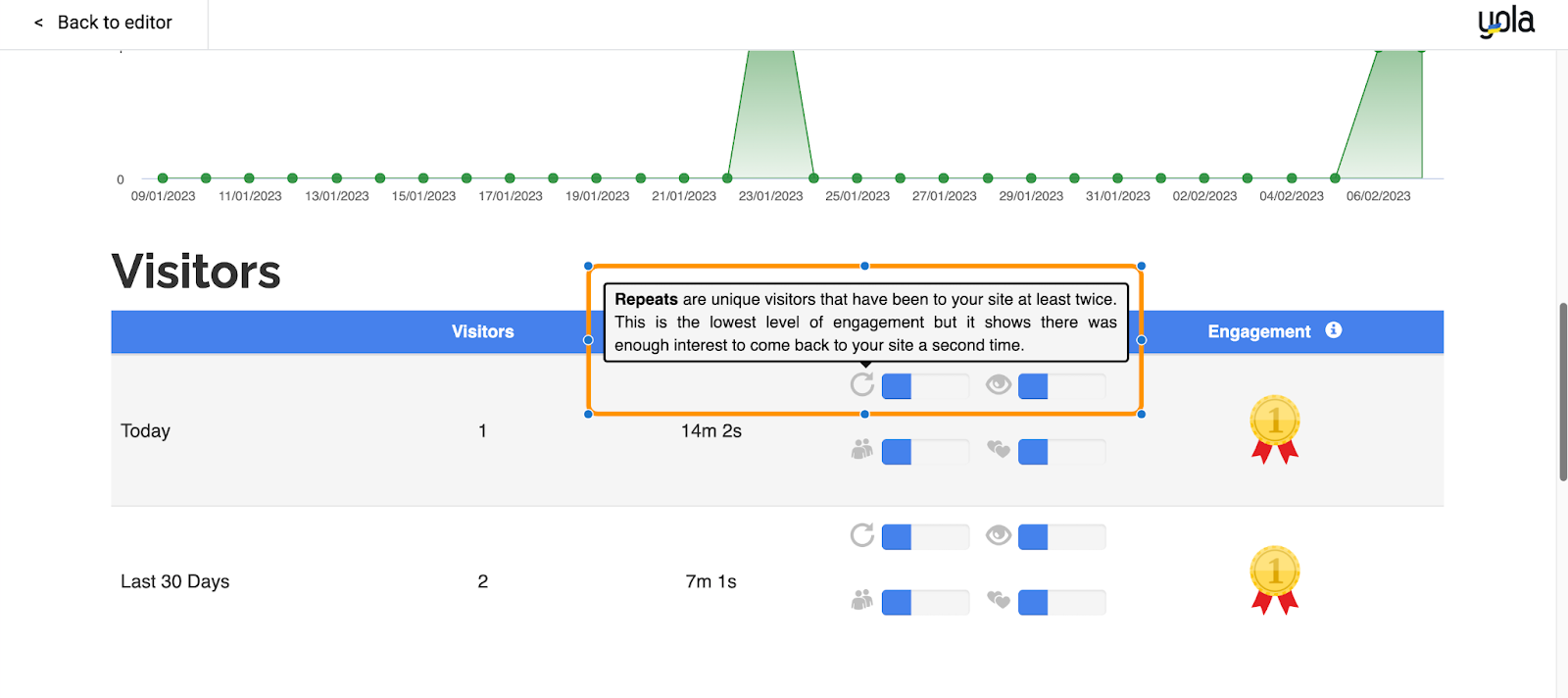Click the hearts icon in Today row
This screenshot has height=698, width=1568.
(x=999, y=450)
